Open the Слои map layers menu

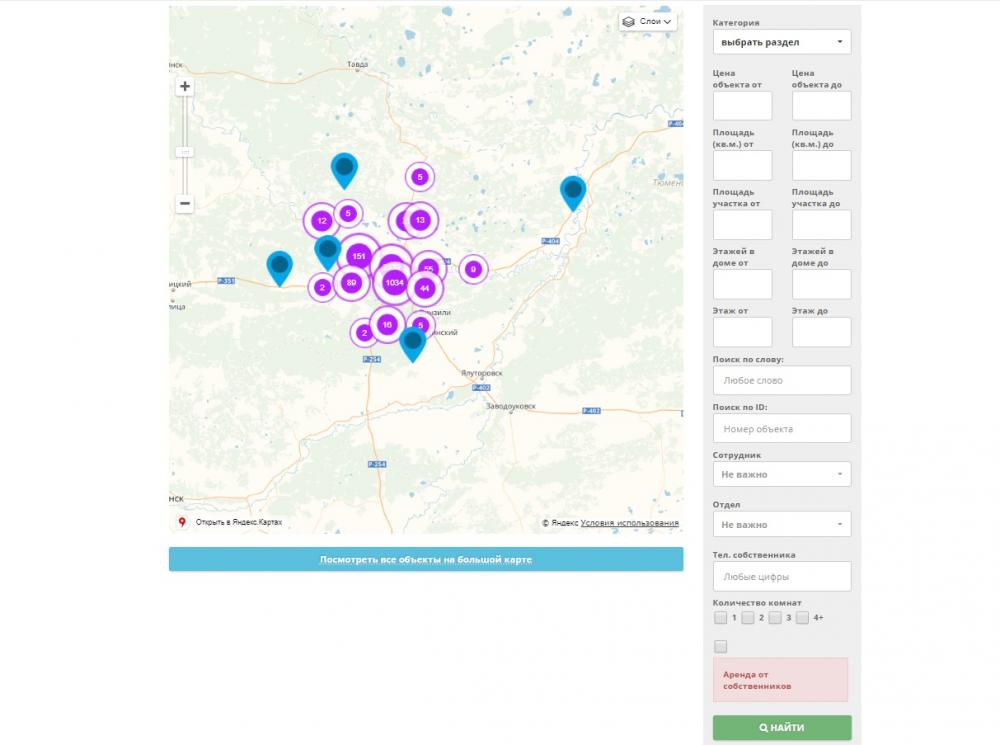click(647, 21)
